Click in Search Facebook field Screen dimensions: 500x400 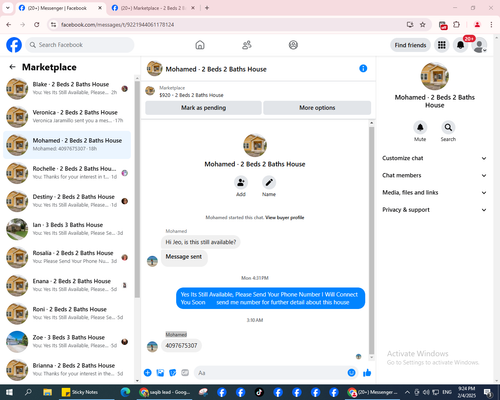click(x=80, y=45)
